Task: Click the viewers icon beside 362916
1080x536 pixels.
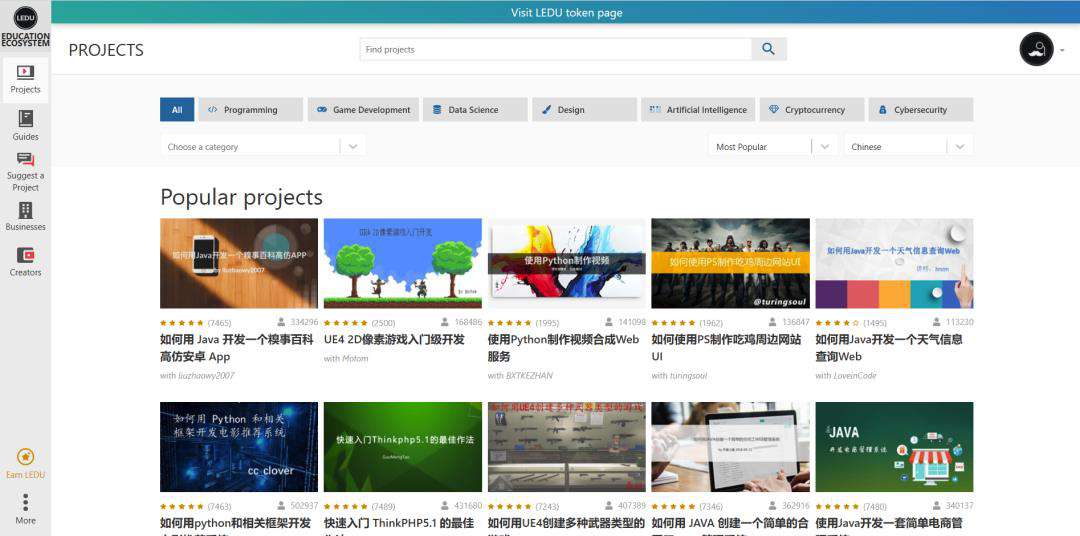Action: tap(773, 506)
